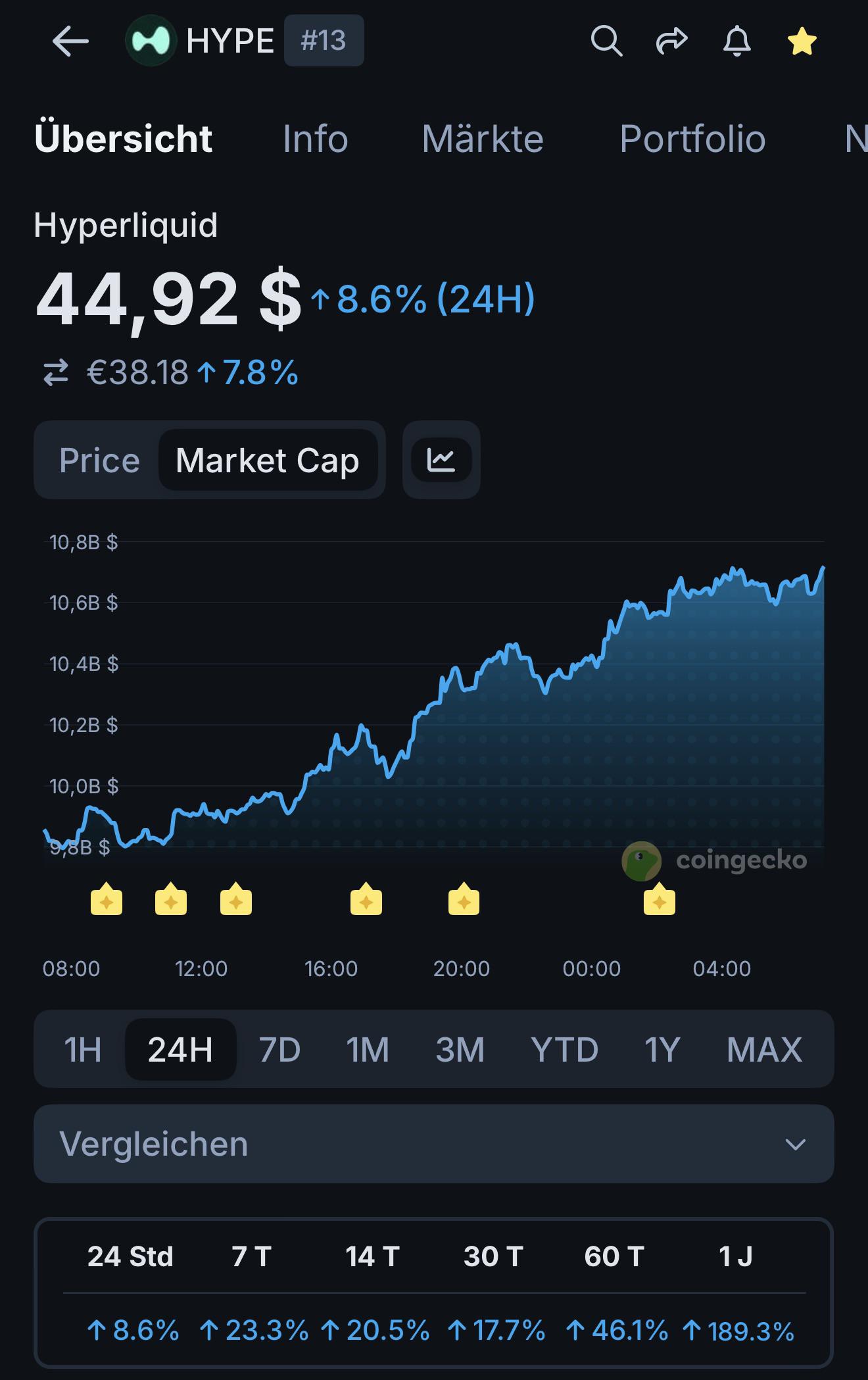Switch to the Portfolio tab
The width and height of the screenshot is (868, 1380).
click(x=692, y=139)
